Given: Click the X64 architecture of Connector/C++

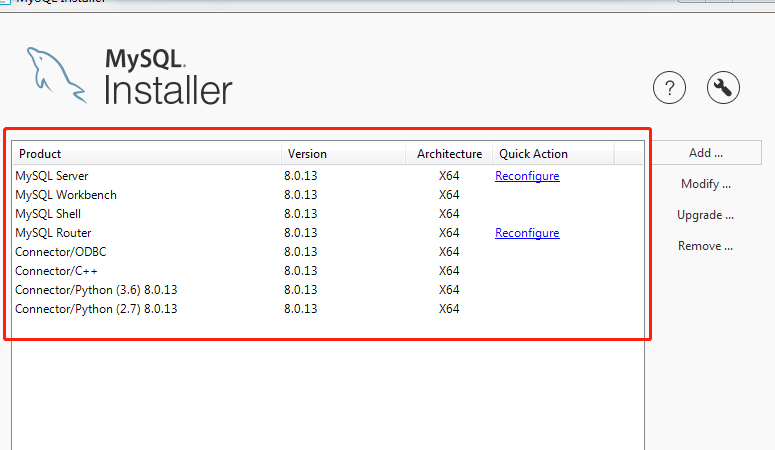Looking at the screenshot, I should (x=449, y=271).
